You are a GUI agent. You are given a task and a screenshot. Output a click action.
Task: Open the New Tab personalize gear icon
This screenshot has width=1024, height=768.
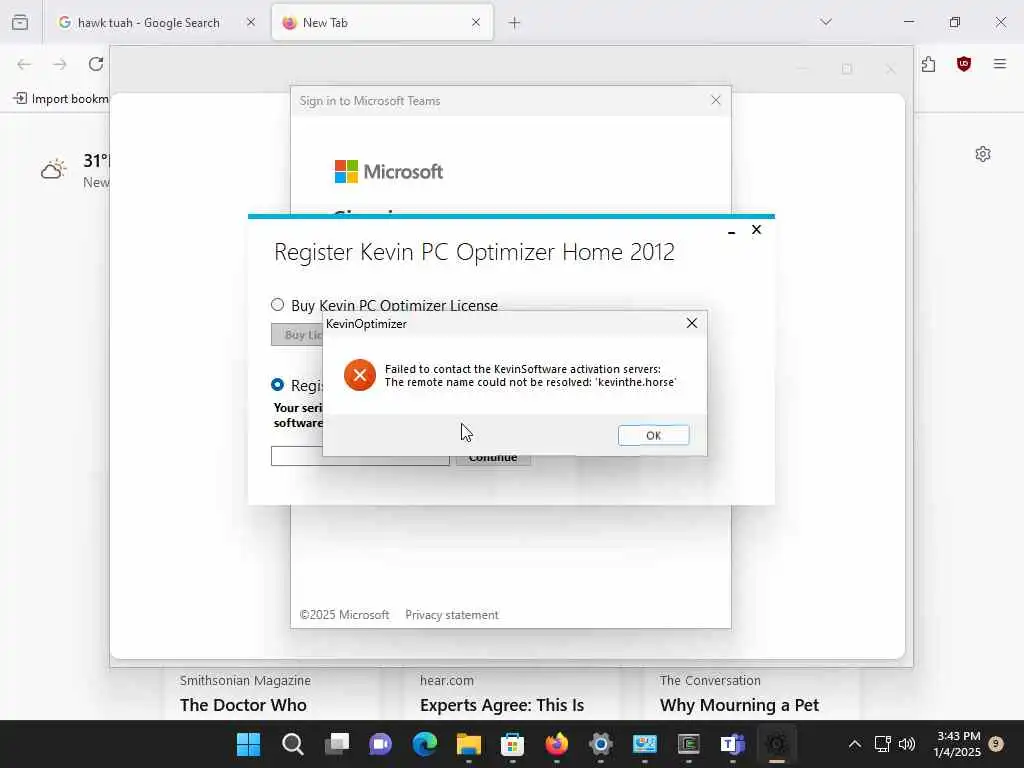tap(983, 154)
